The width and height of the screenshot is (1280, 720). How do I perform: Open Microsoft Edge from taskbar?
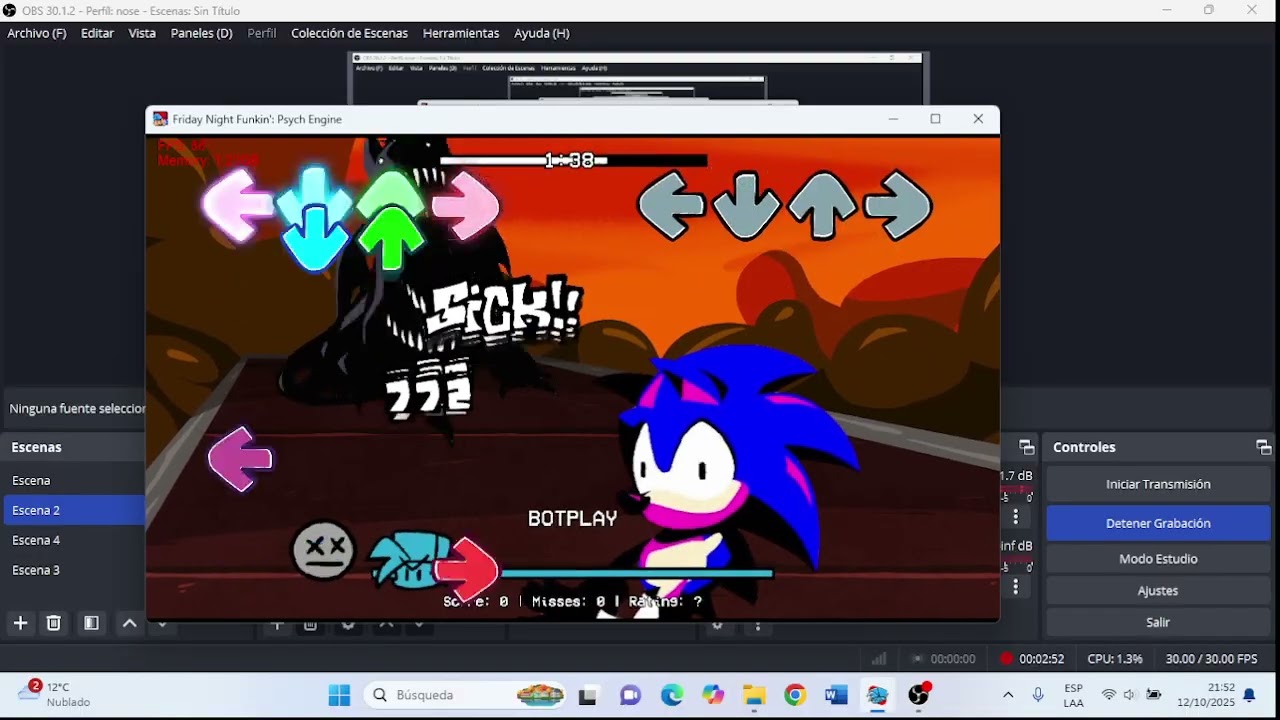(x=671, y=695)
